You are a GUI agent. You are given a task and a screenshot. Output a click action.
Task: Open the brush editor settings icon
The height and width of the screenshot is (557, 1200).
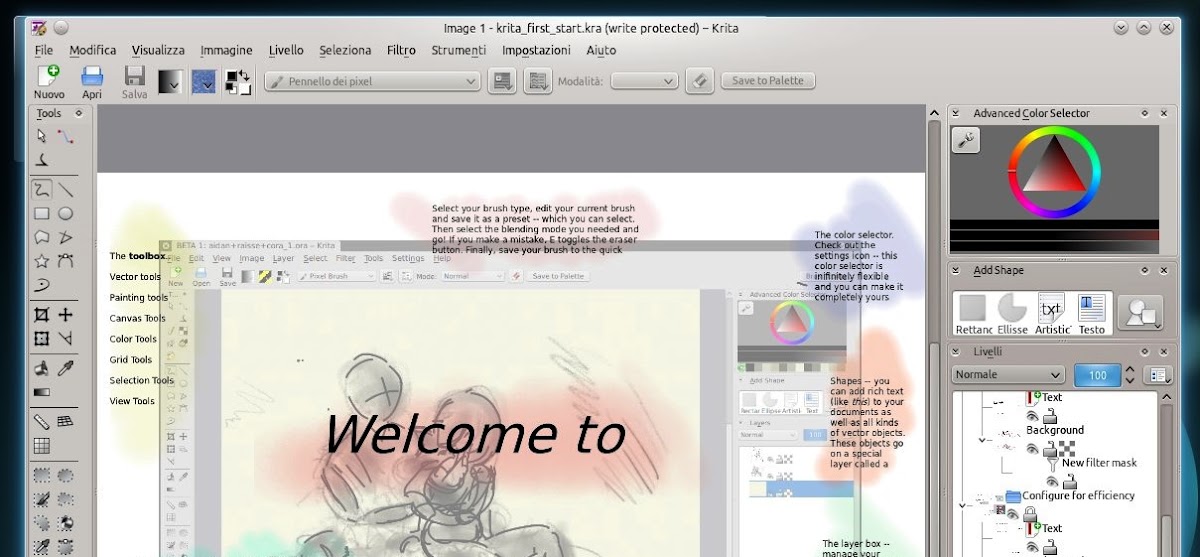click(x=502, y=81)
